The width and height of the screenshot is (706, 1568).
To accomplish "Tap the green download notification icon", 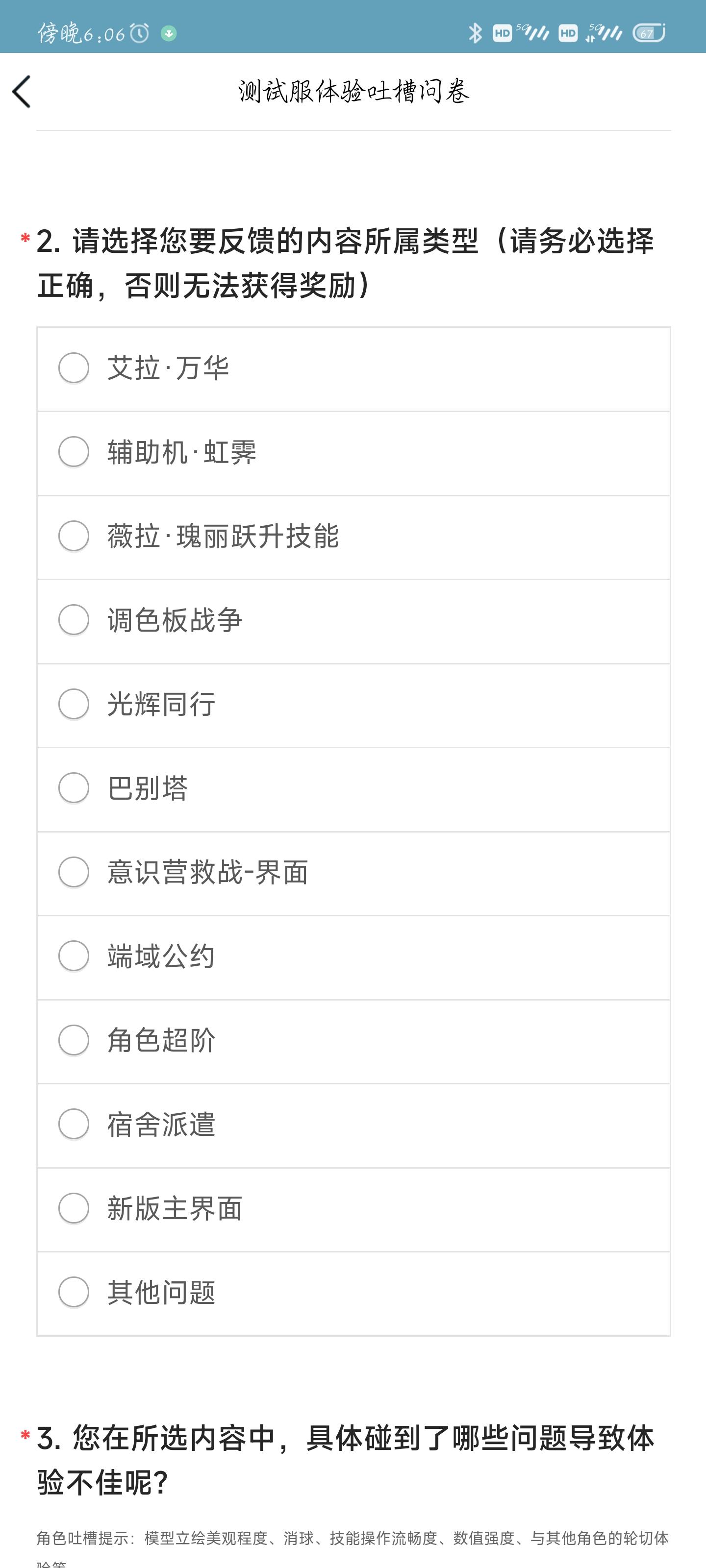I will [x=169, y=33].
